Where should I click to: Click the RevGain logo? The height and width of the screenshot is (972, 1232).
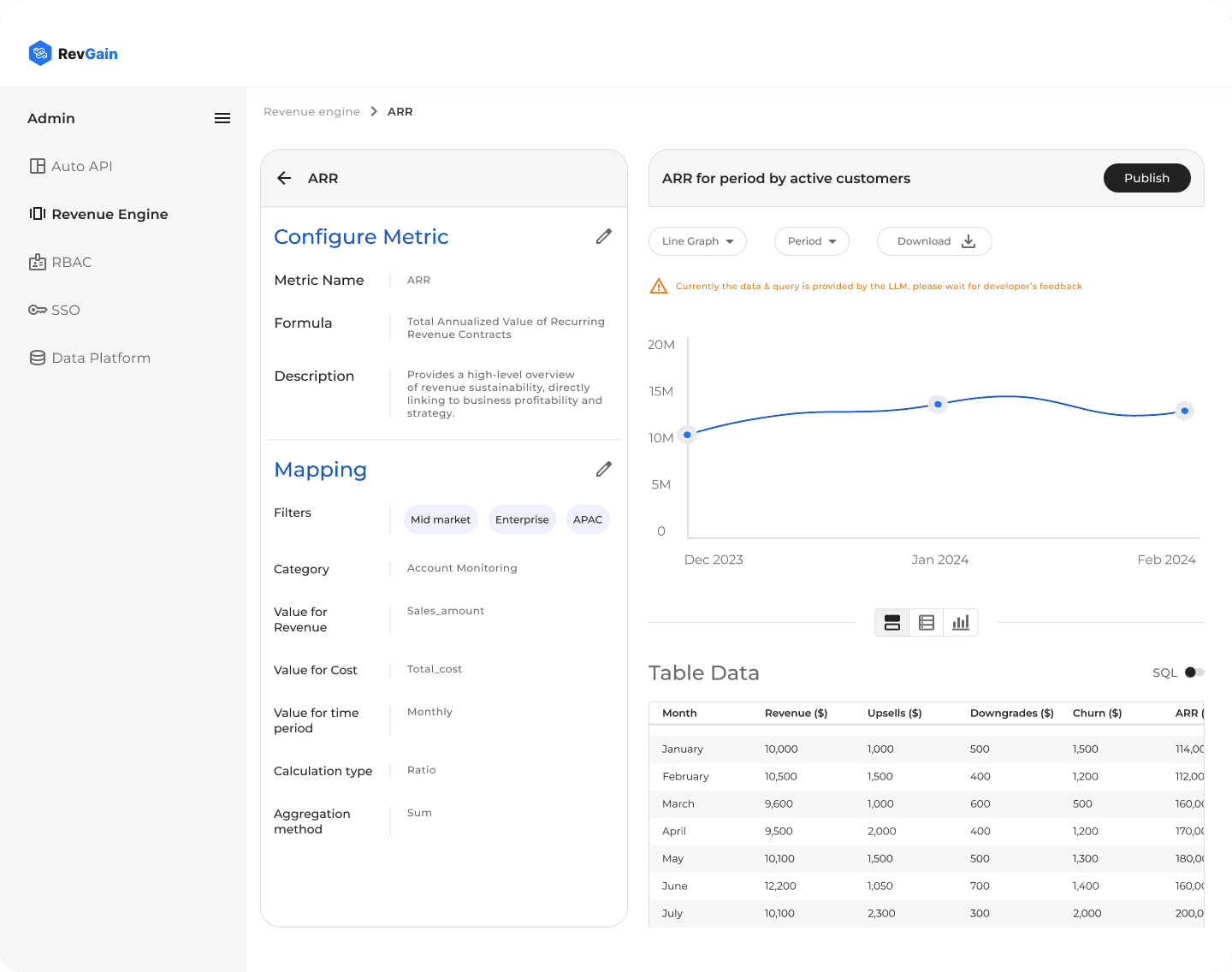point(74,53)
